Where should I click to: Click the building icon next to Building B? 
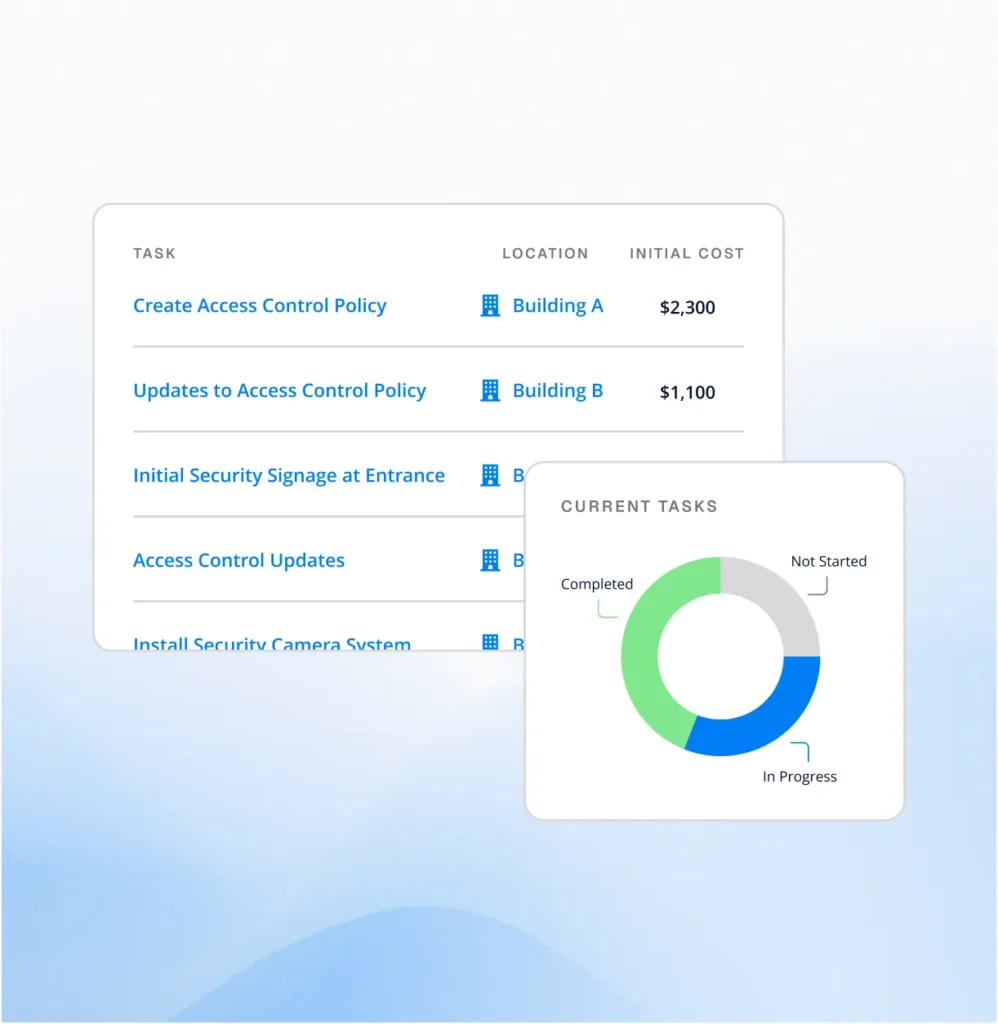(491, 391)
